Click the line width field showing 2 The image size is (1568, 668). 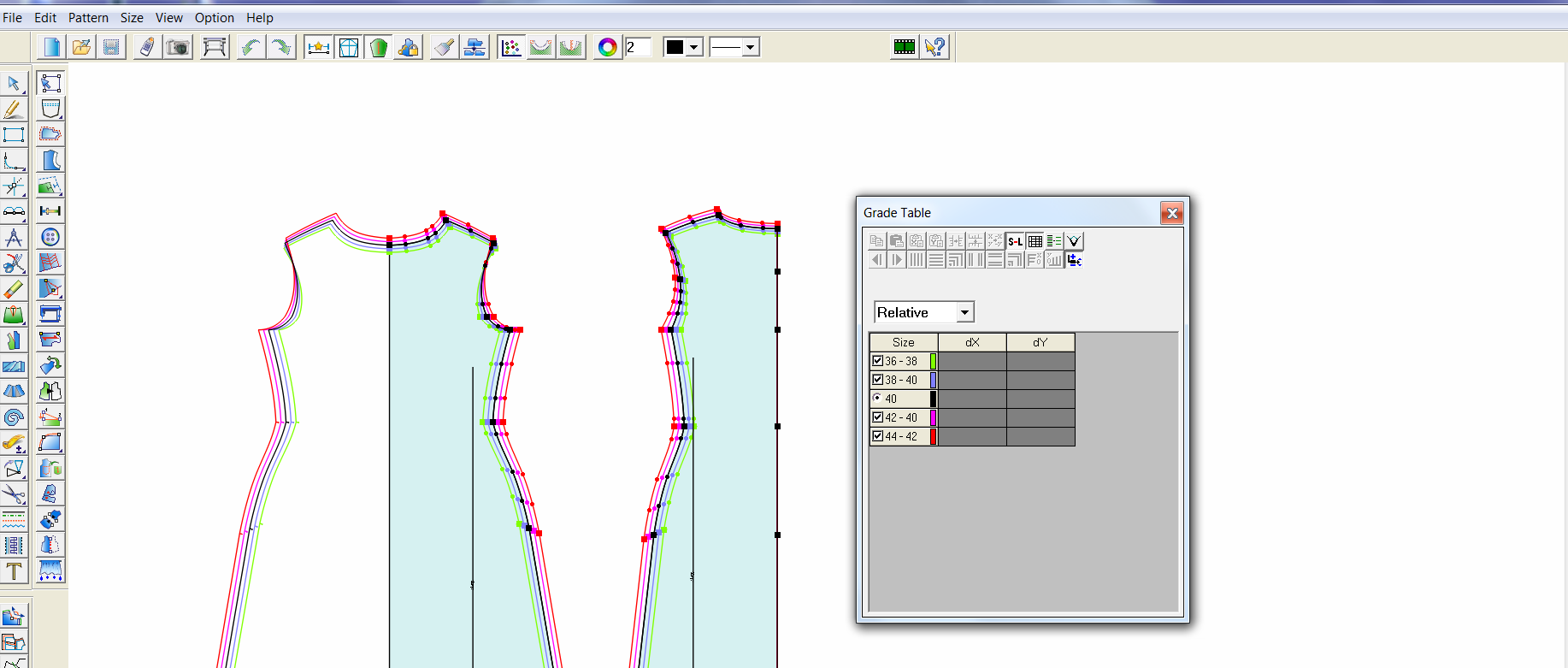tap(638, 47)
